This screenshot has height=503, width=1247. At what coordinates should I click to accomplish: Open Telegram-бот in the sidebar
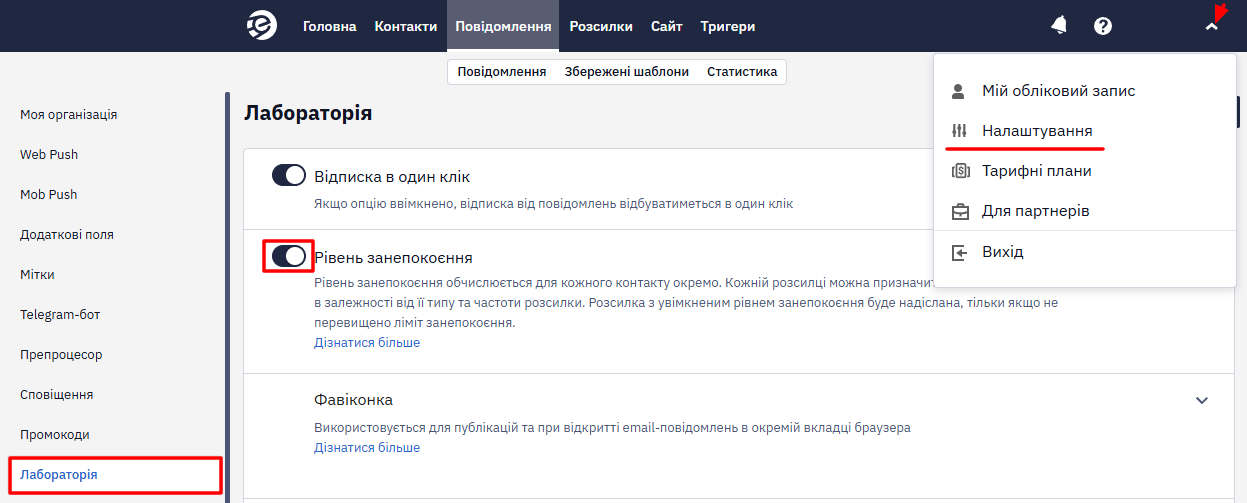[60, 315]
